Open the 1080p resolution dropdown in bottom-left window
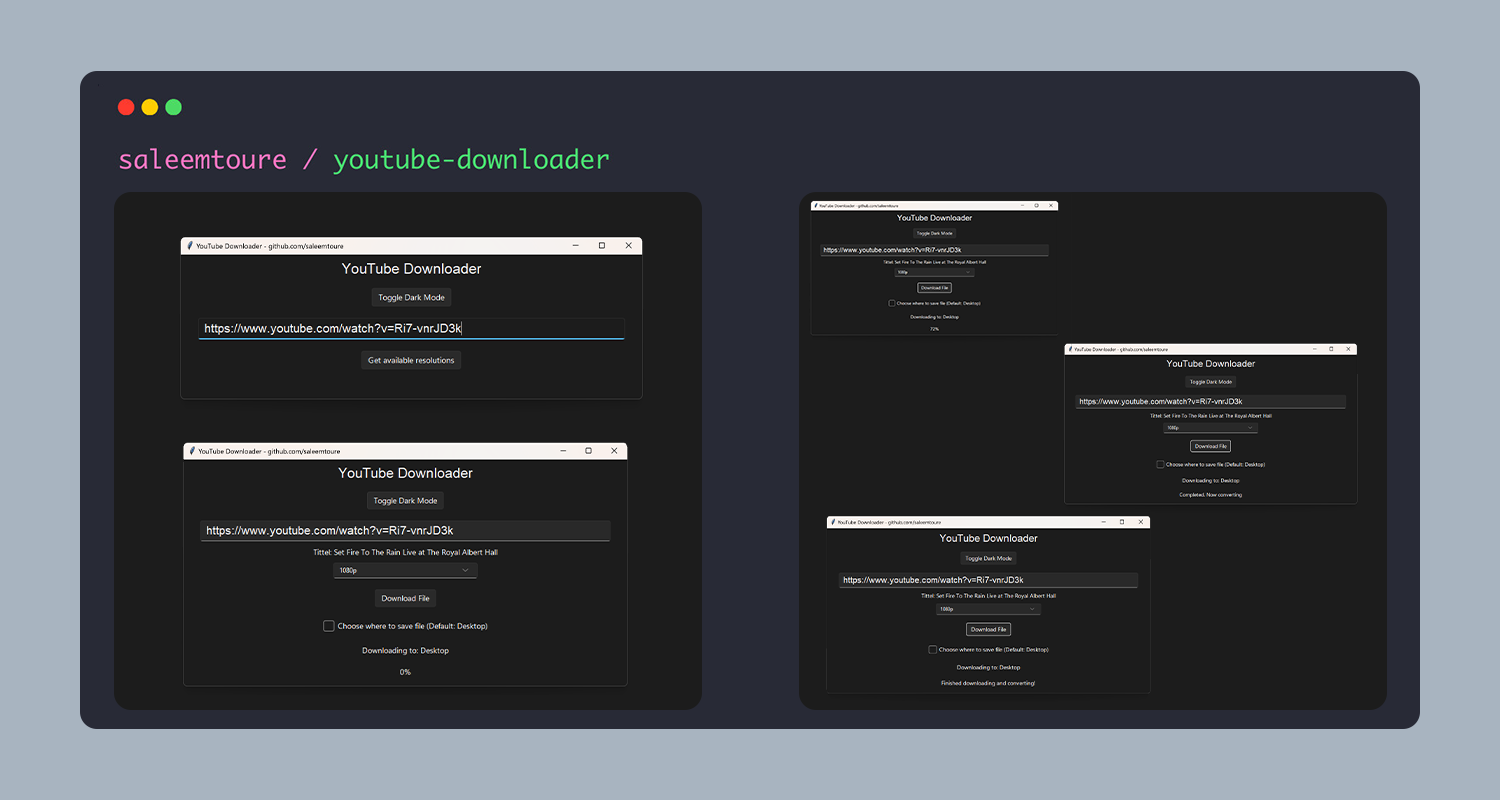This screenshot has height=800, width=1500. [x=404, y=570]
